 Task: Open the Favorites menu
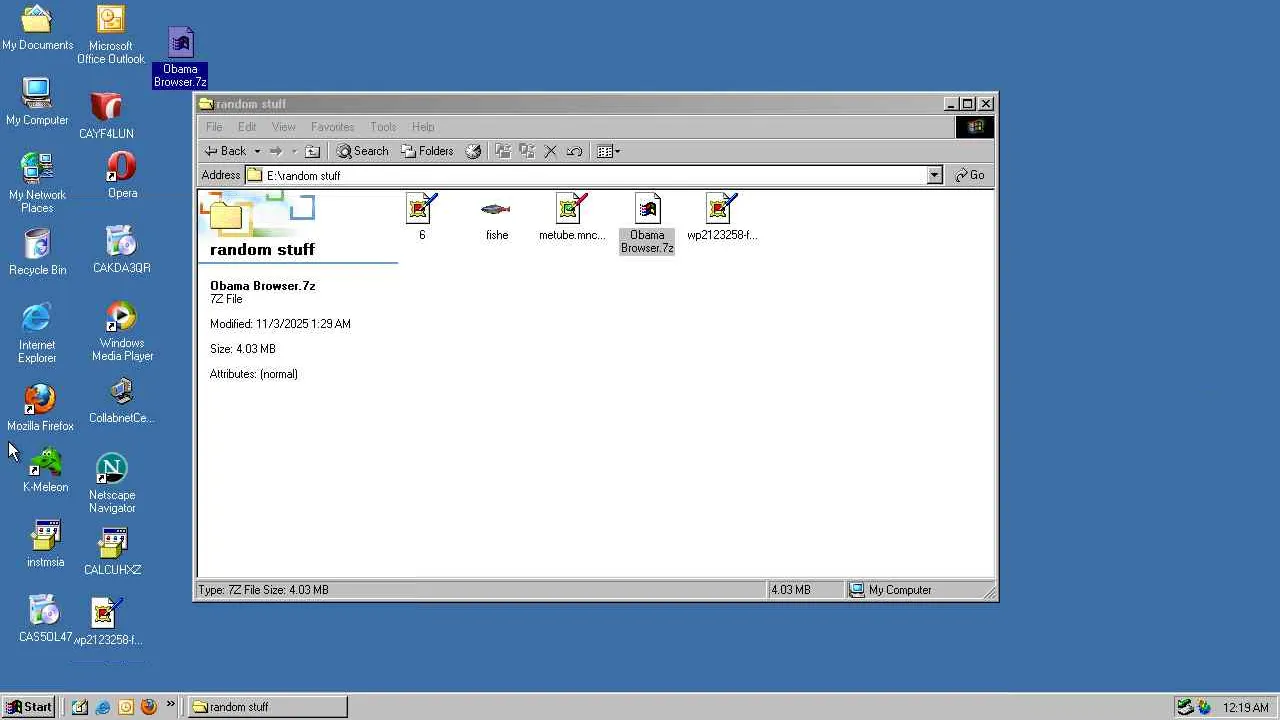332,127
